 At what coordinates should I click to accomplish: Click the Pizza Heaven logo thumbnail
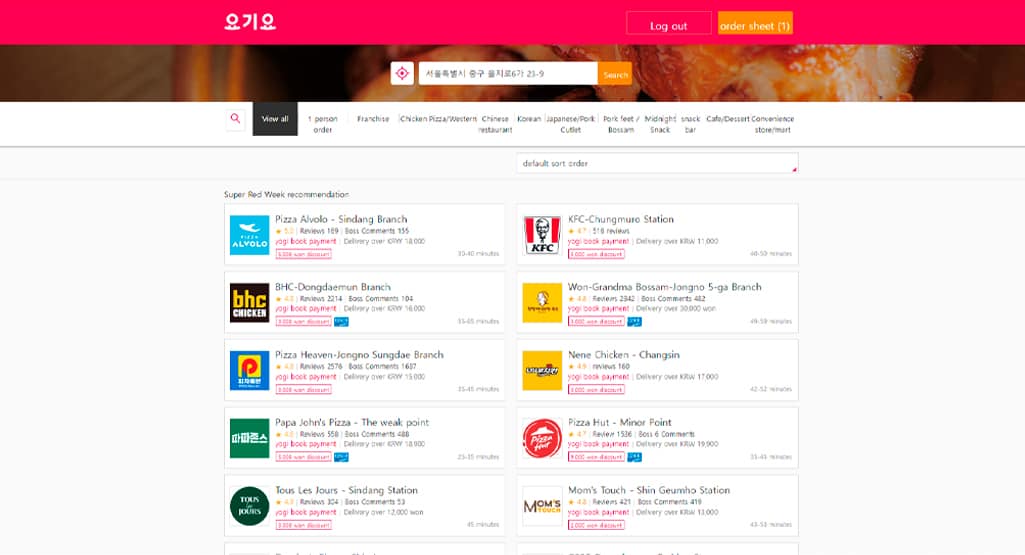click(x=249, y=371)
